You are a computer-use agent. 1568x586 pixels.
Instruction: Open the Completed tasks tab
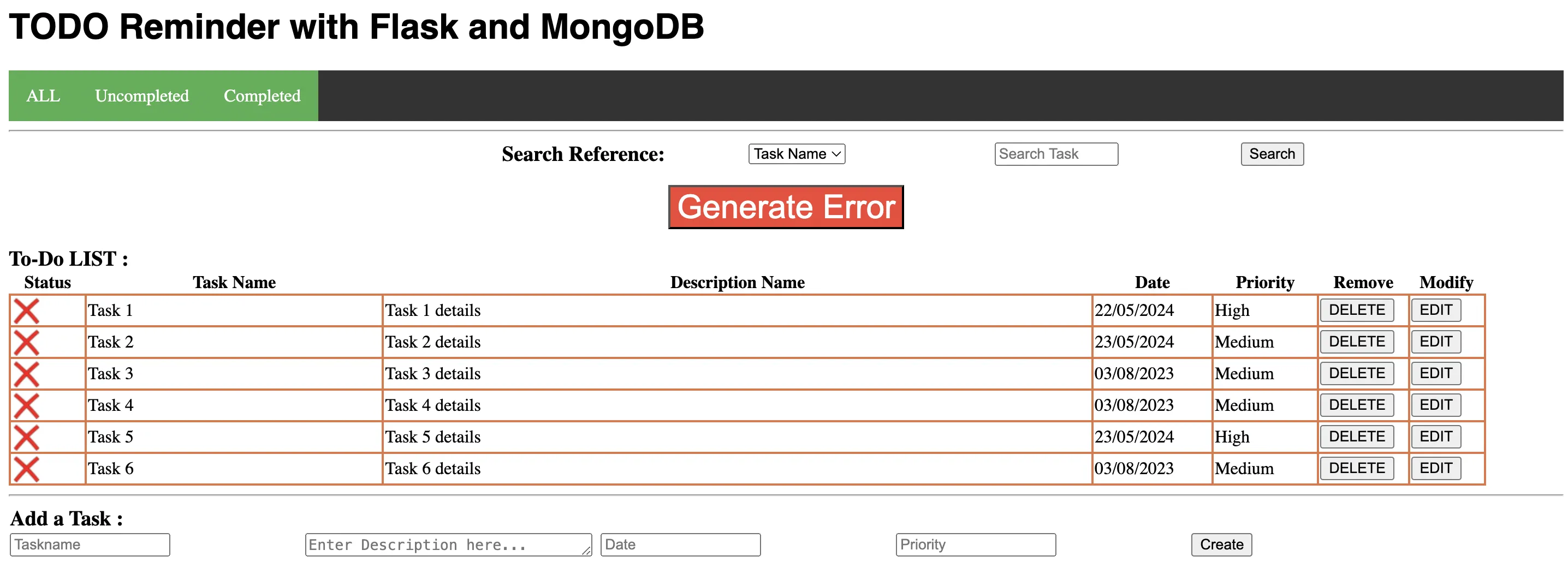262,95
